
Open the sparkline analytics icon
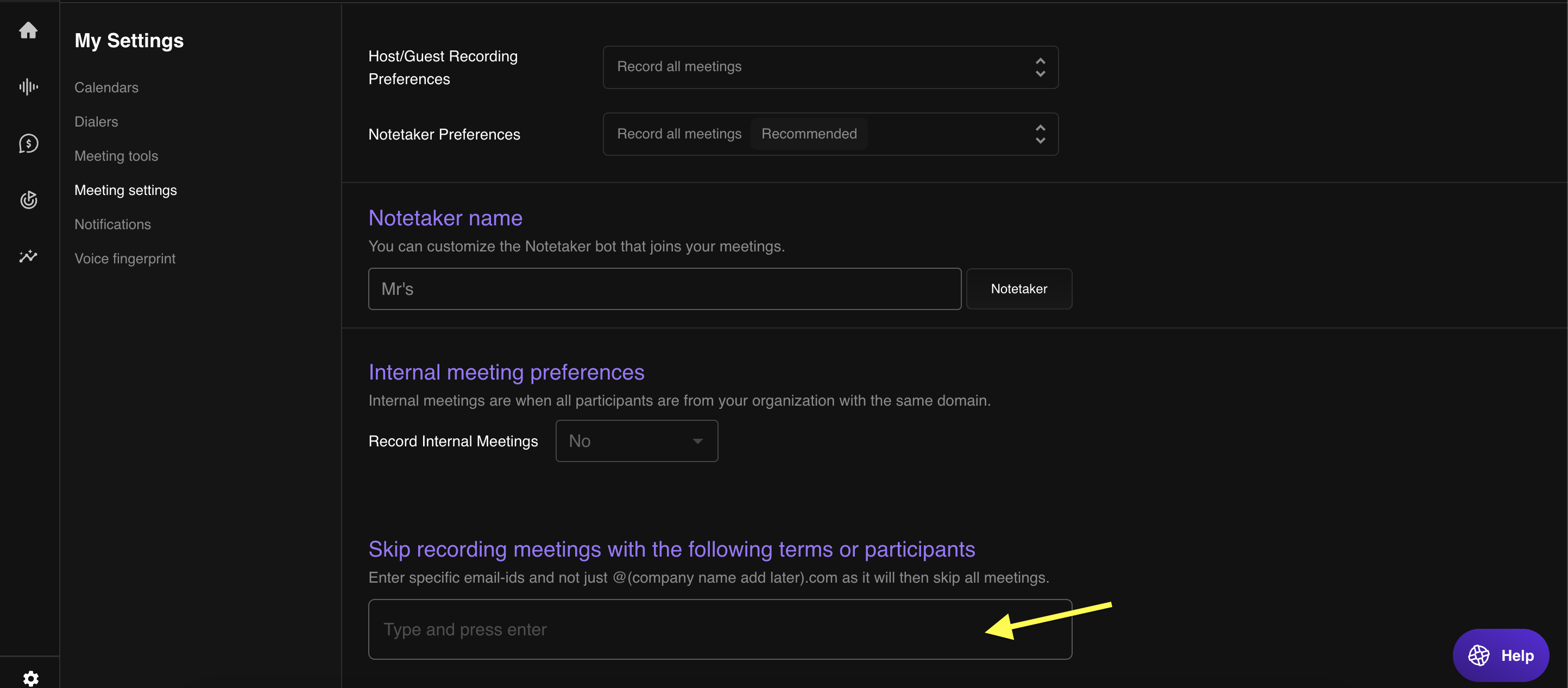point(28,256)
